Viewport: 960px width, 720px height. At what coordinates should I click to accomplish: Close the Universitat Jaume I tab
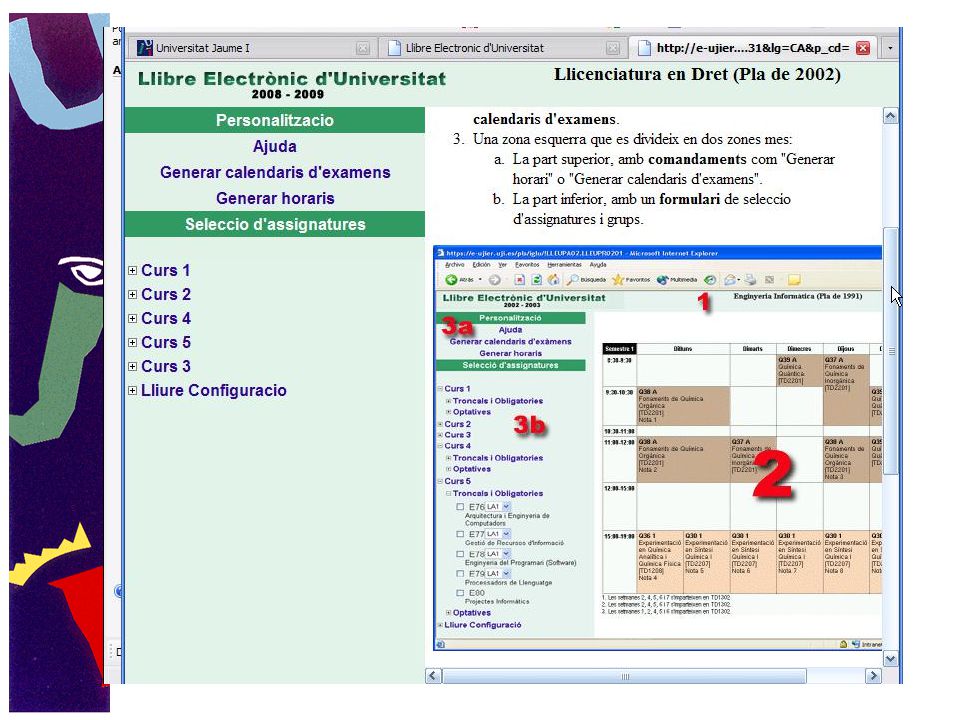click(362, 48)
